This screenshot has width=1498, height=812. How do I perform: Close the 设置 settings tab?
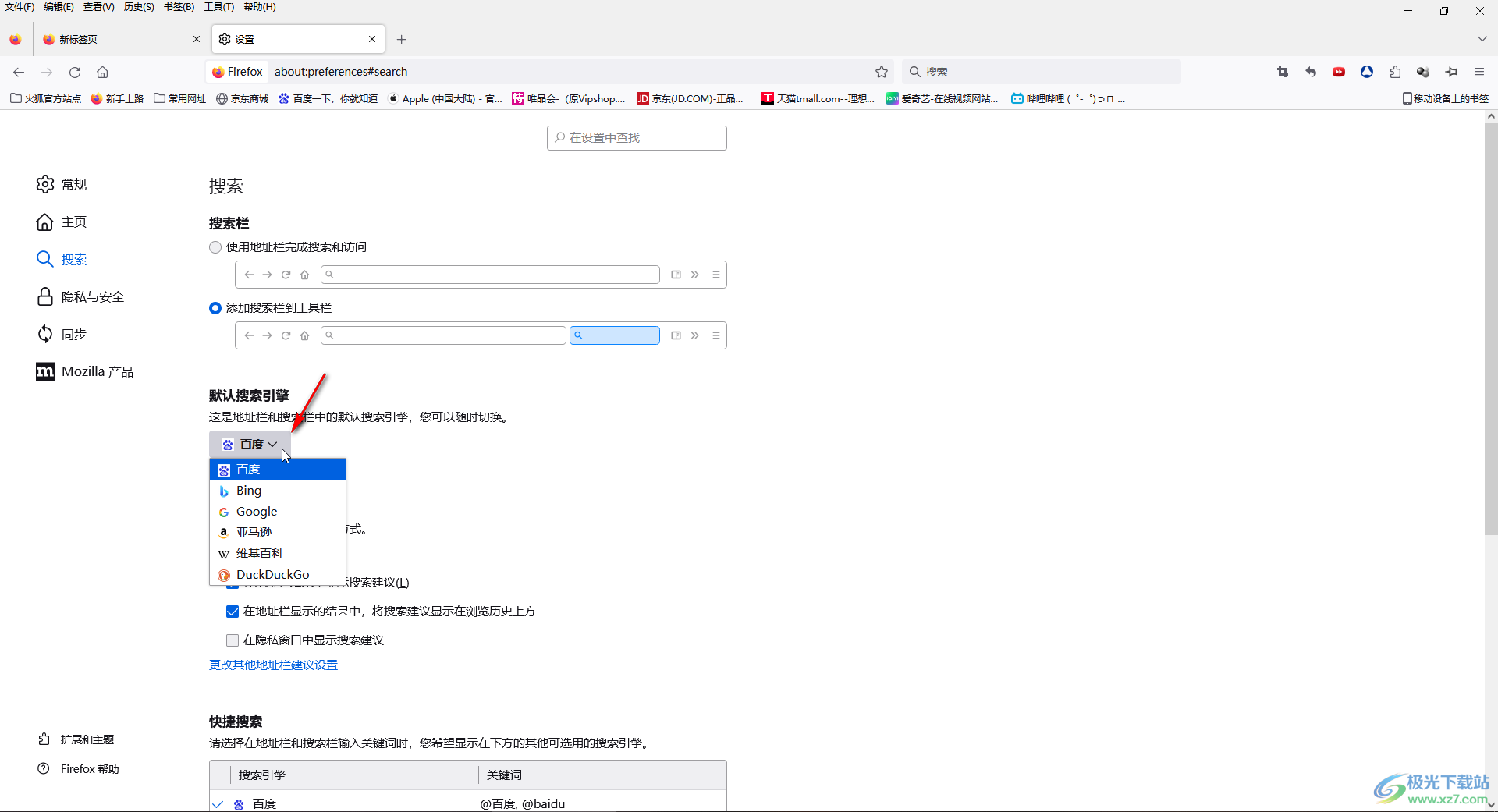click(x=372, y=39)
